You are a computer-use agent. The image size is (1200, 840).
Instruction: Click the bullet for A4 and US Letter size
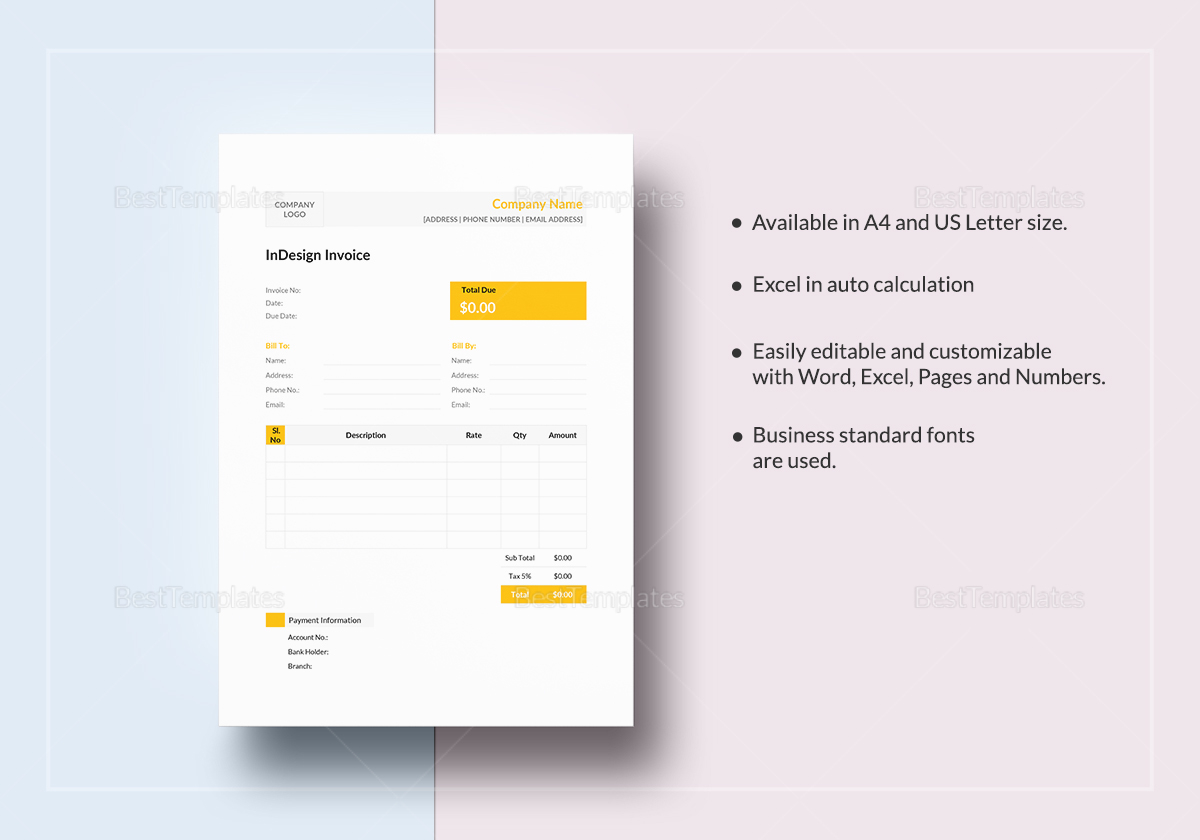tap(736, 223)
